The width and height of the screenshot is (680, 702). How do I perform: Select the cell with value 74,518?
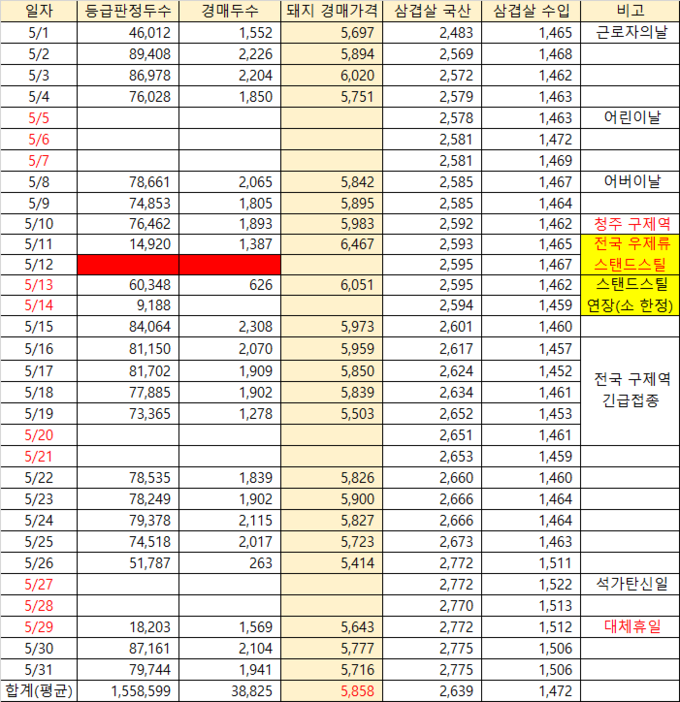[128, 542]
